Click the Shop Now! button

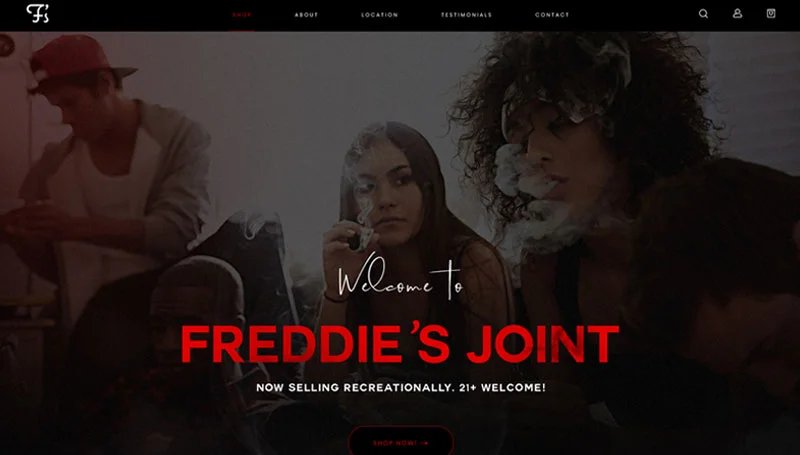point(401,442)
